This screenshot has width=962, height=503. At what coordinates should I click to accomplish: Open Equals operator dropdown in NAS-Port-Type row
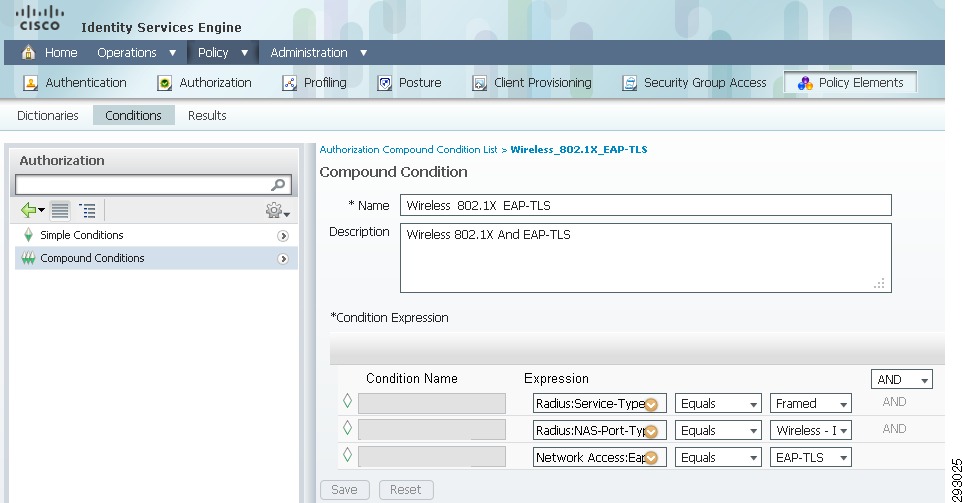coord(718,431)
